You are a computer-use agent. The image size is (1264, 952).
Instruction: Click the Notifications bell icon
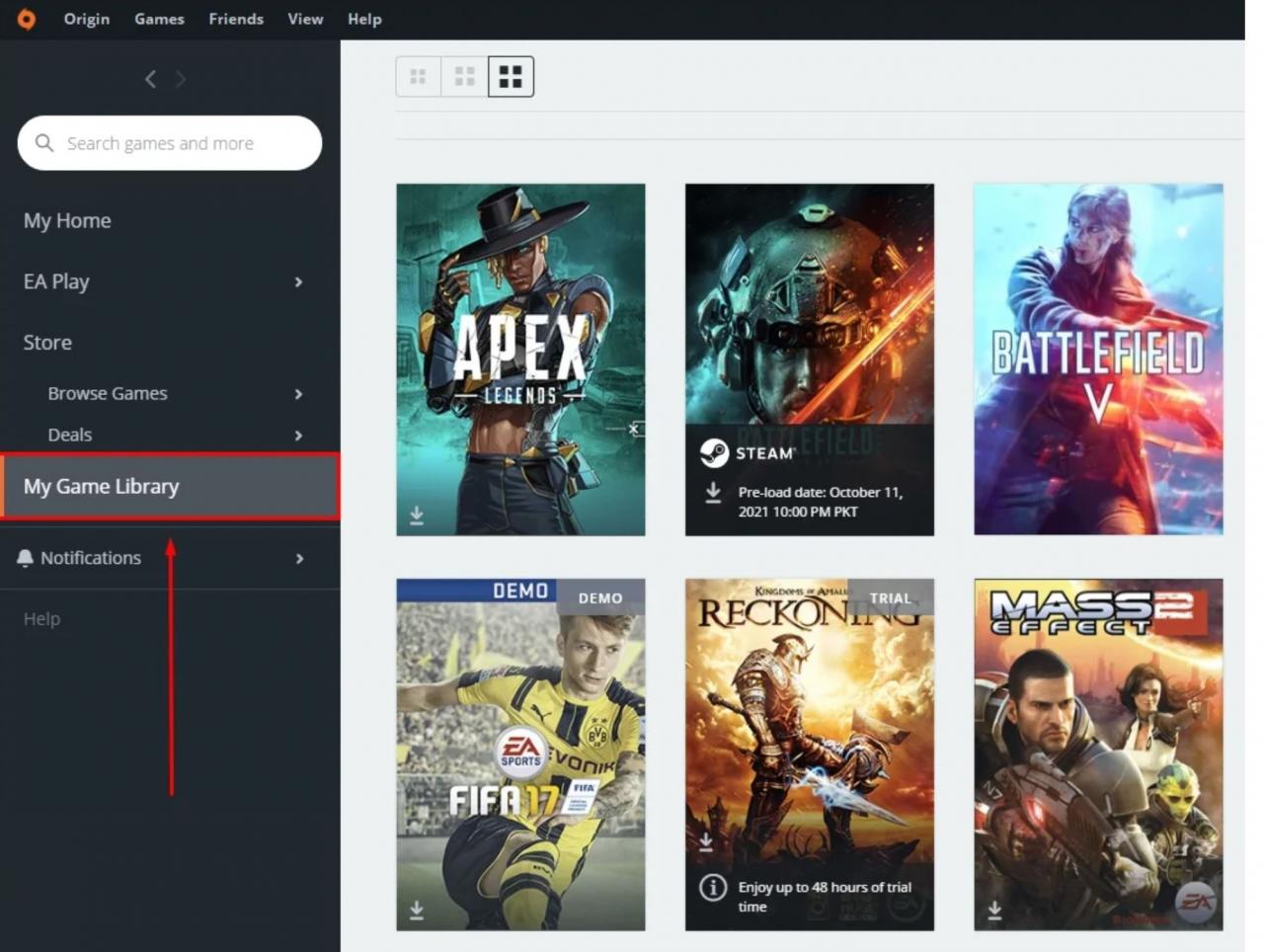[x=26, y=558]
